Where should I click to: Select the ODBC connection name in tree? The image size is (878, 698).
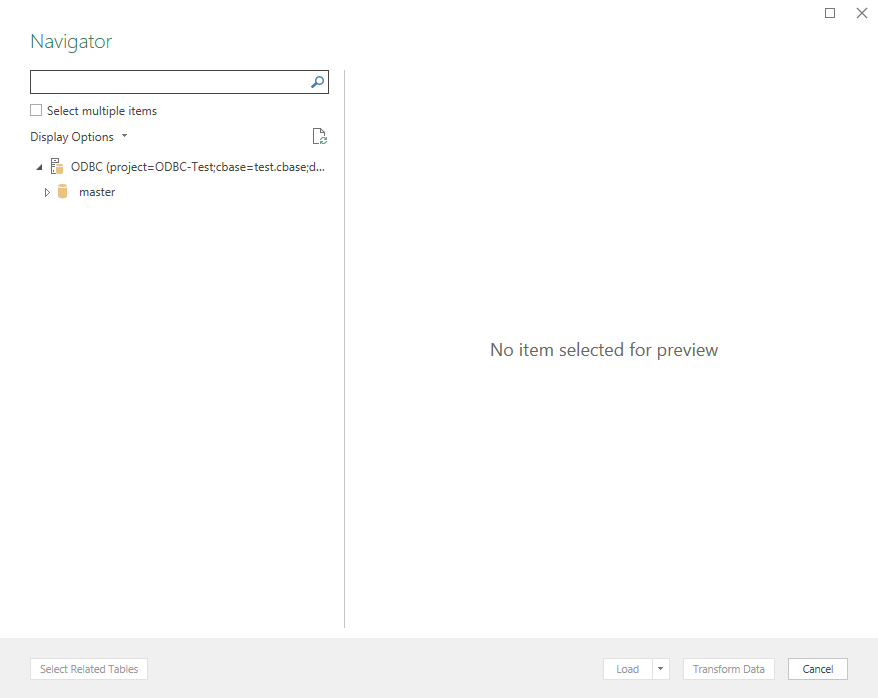pos(198,167)
